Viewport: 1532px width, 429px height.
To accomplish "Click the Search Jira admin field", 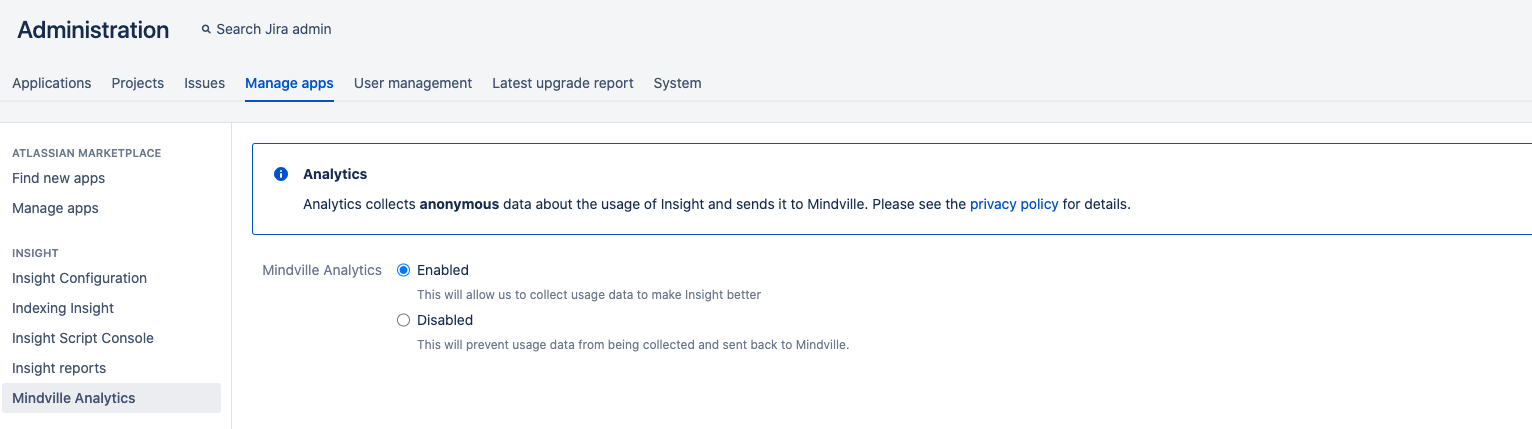I will [x=274, y=30].
